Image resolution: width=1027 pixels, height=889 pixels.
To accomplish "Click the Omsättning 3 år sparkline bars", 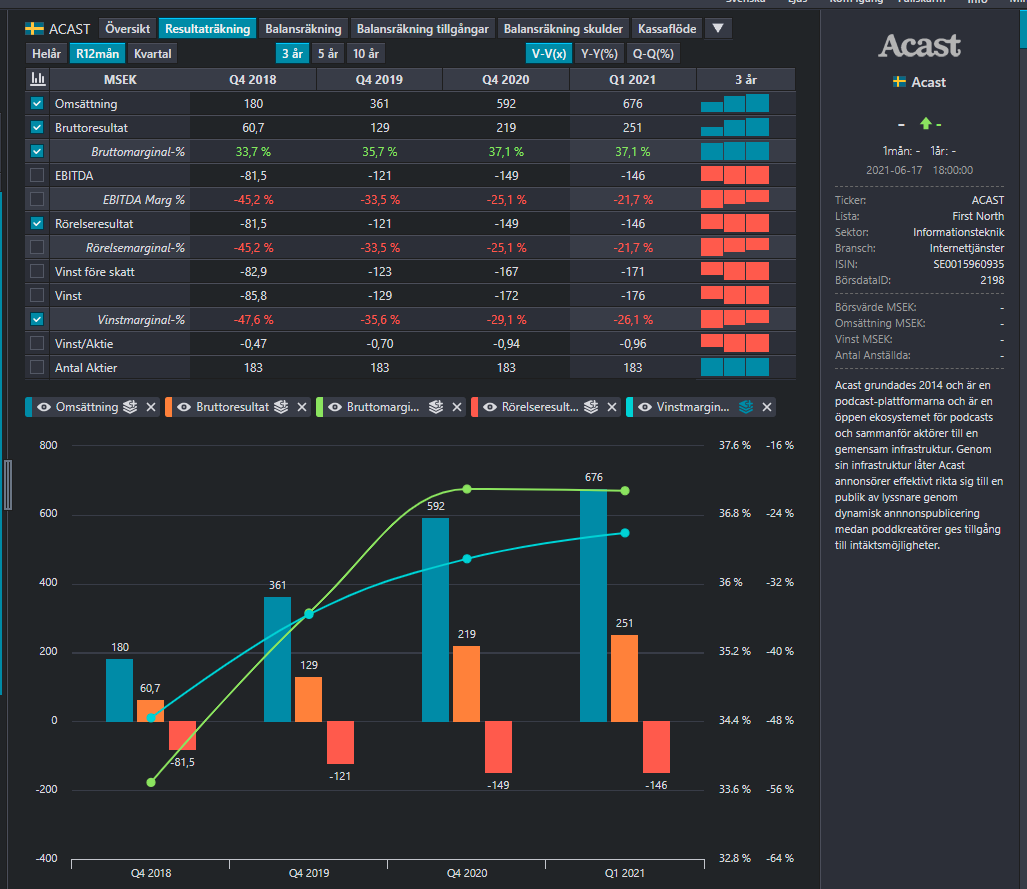I will tap(735, 104).
